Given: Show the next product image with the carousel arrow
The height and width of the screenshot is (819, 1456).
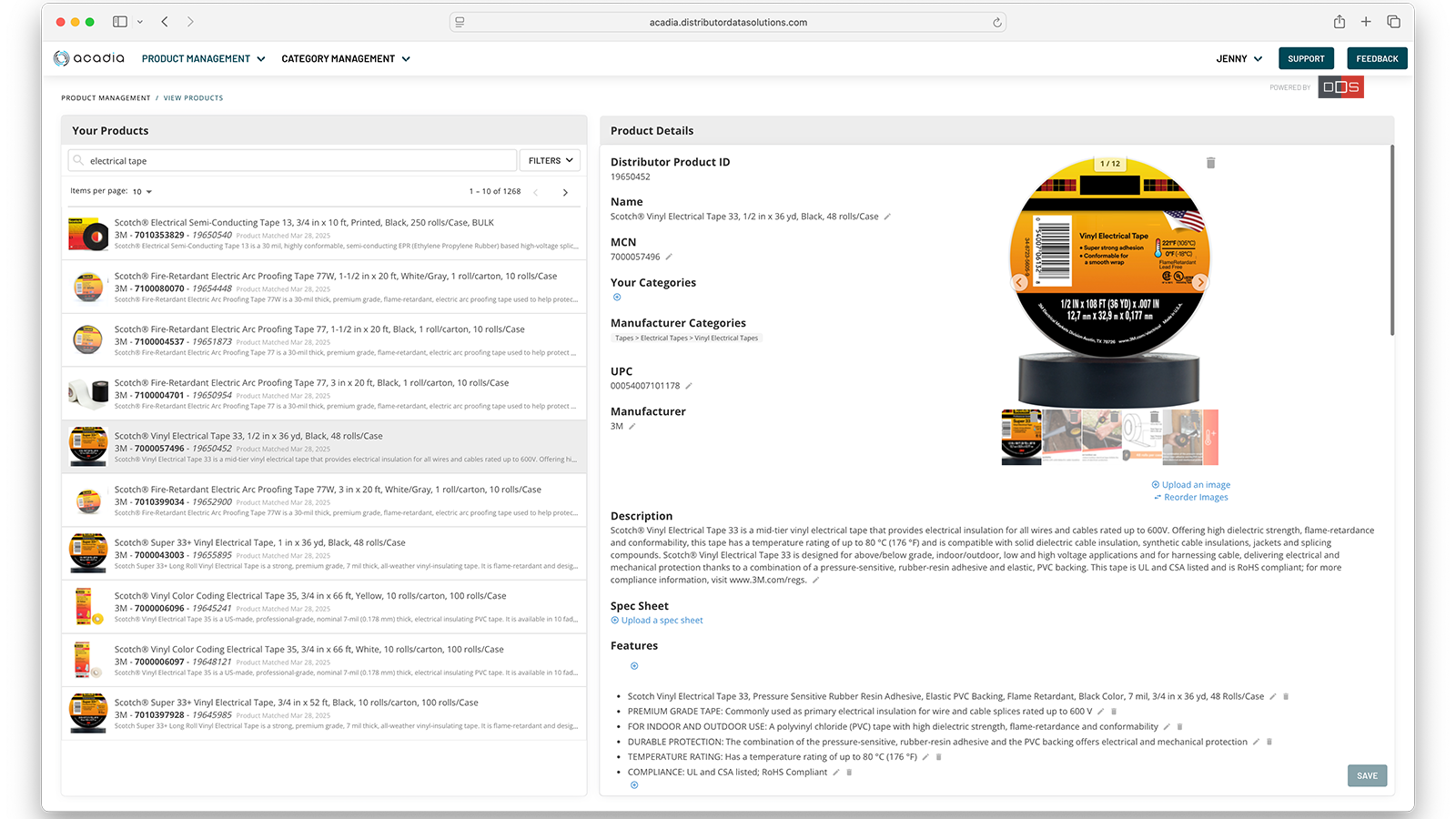Looking at the screenshot, I should click(x=1201, y=282).
